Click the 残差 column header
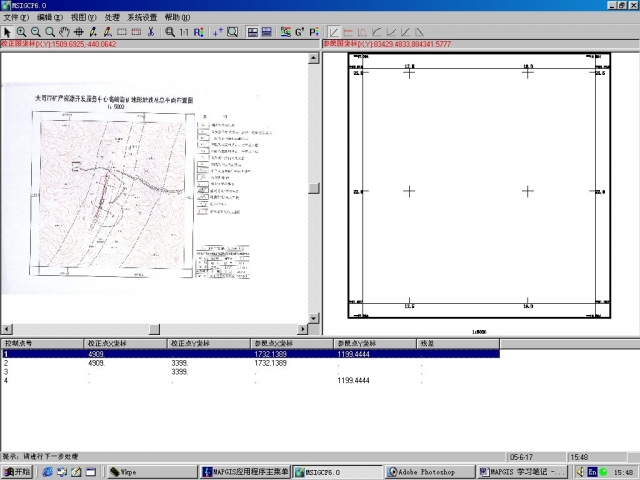Image resolution: width=640 pixels, height=480 pixels. click(440, 343)
